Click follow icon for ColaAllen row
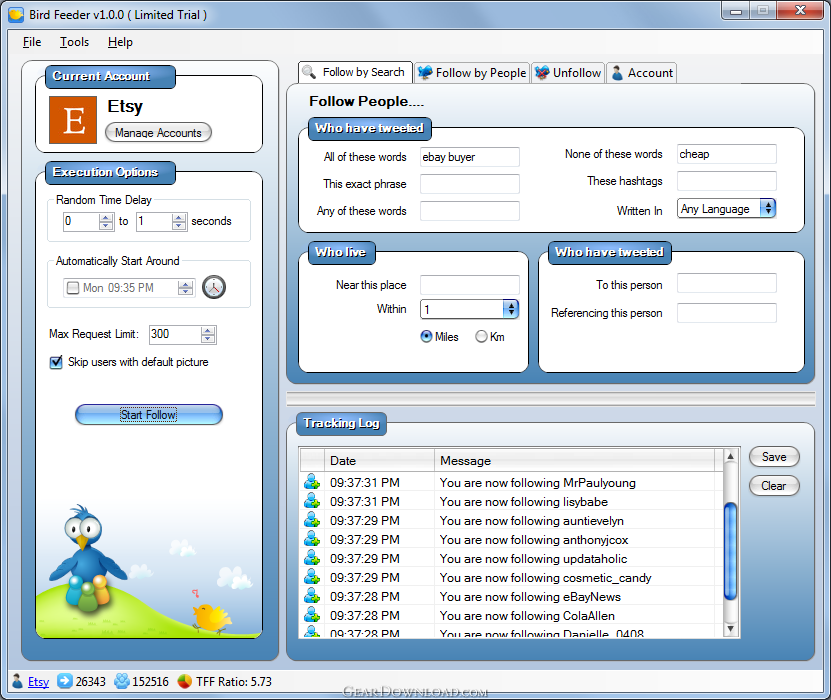The width and height of the screenshot is (831, 700). pos(312,616)
